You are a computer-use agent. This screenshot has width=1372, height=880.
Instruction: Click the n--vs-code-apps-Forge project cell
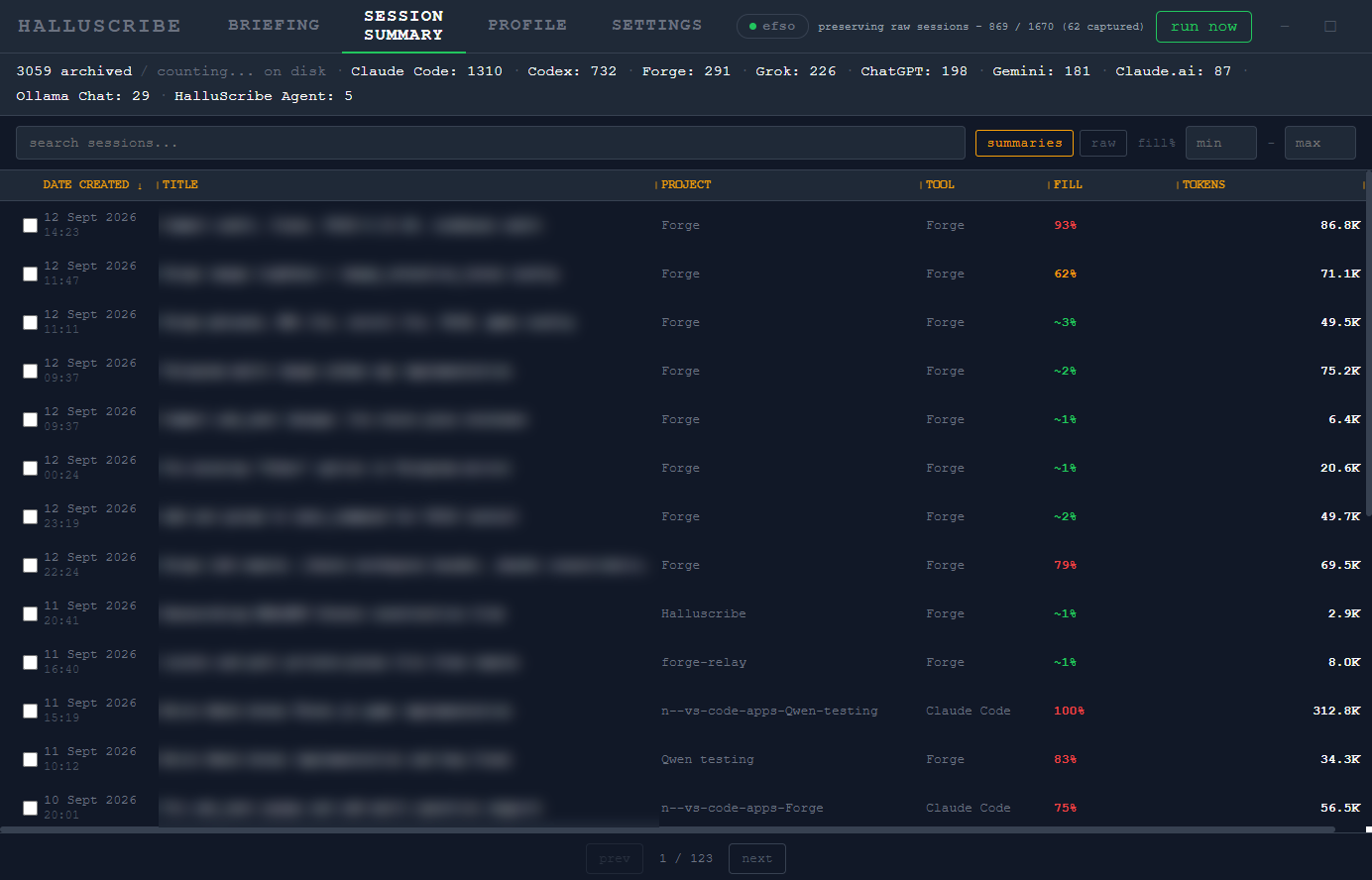[743, 808]
